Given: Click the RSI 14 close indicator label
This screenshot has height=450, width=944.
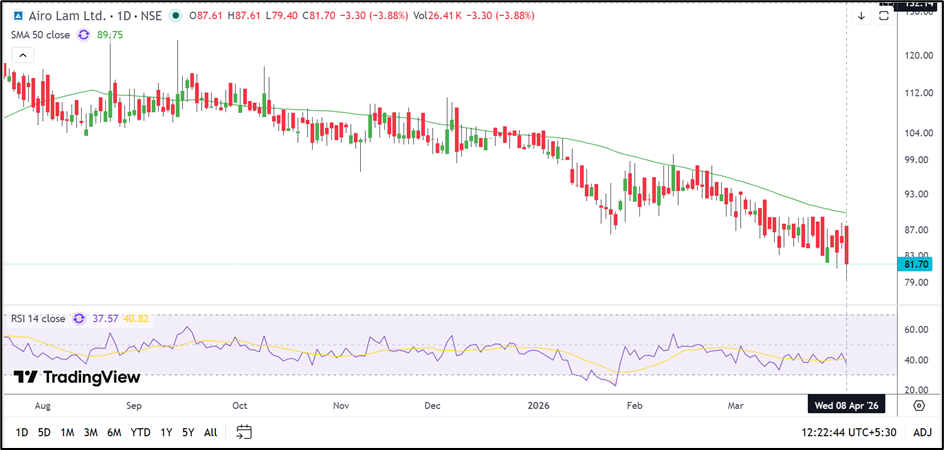Looking at the screenshot, I should (x=37, y=319).
